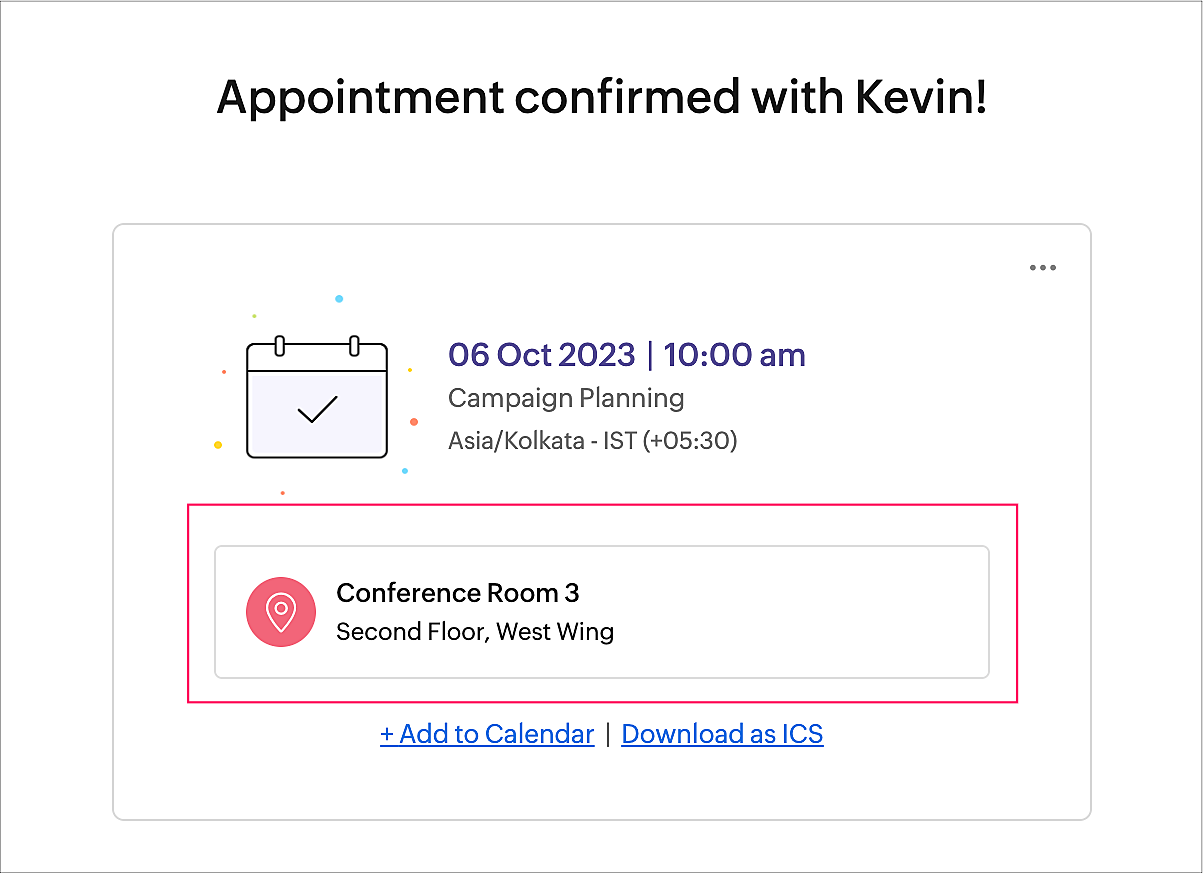Click the "Asia/Kolkata - IST (+05:30)" timezone text

coord(592,440)
